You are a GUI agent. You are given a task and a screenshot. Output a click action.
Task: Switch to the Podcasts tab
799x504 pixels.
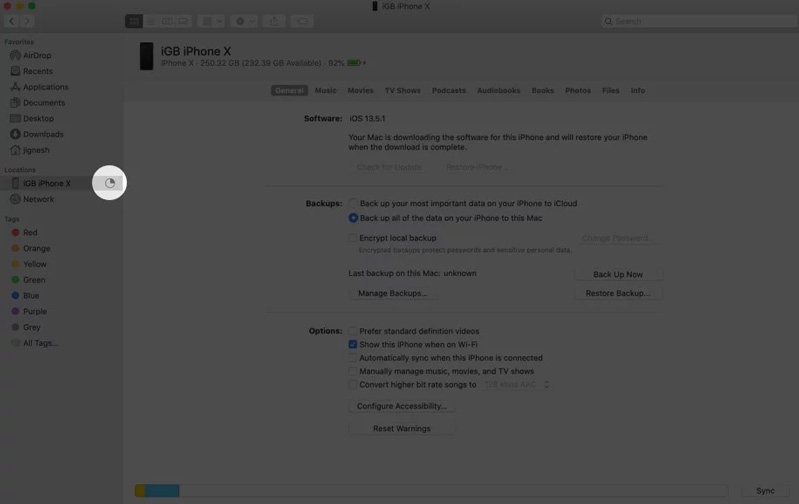point(448,91)
